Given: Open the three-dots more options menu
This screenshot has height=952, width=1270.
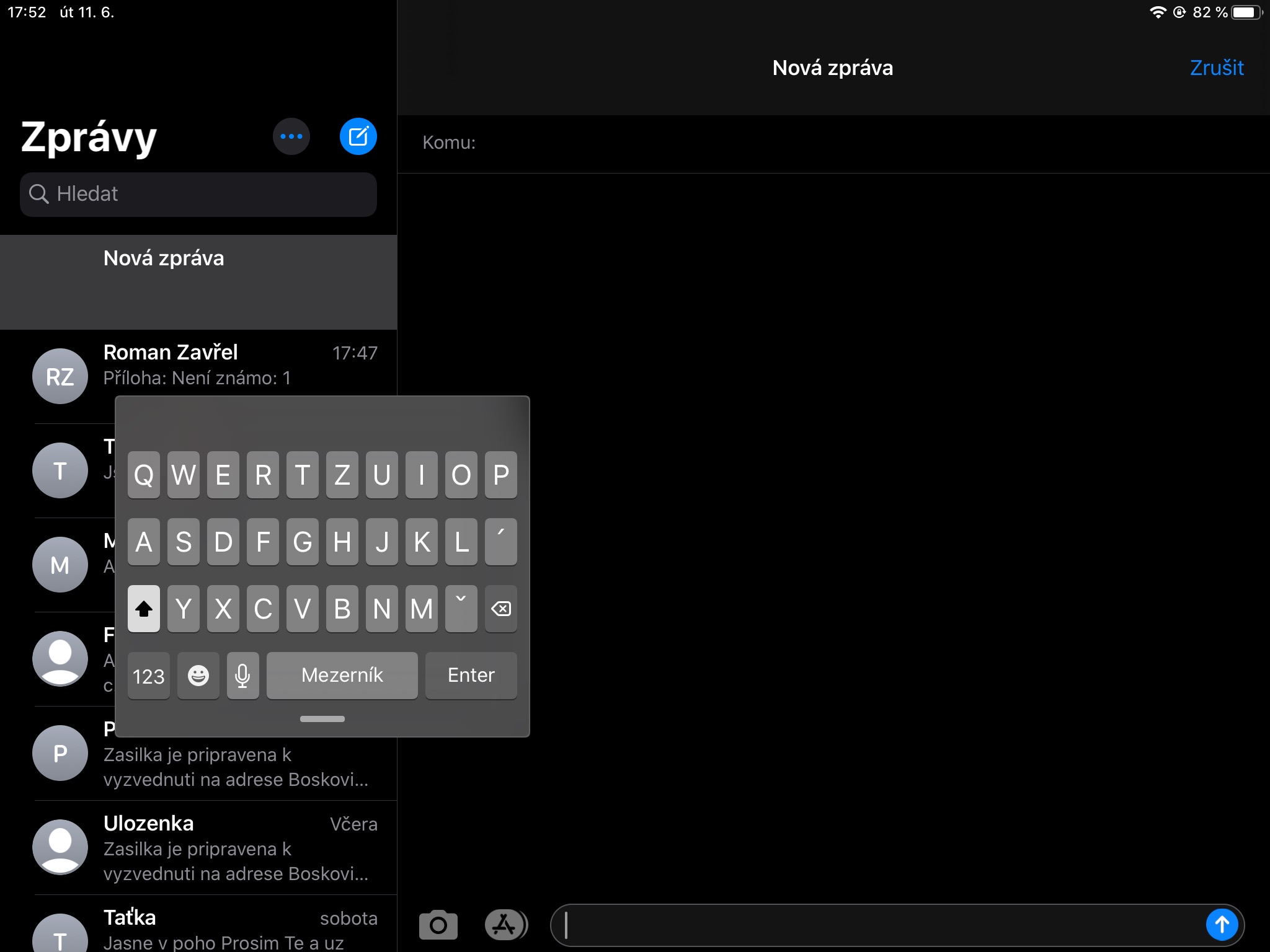Looking at the screenshot, I should point(291,136).
